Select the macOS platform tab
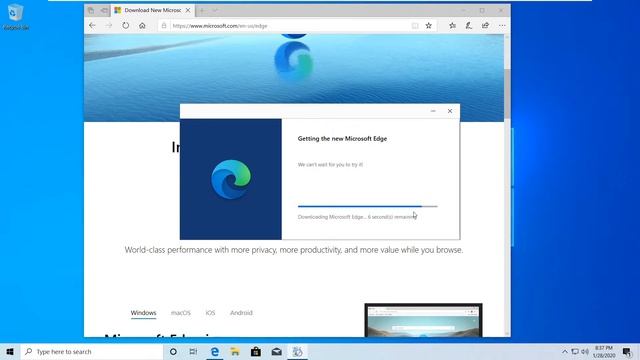The height and width of the screenshot is (360, 640). pyautogui.click(x=181, y=313)
